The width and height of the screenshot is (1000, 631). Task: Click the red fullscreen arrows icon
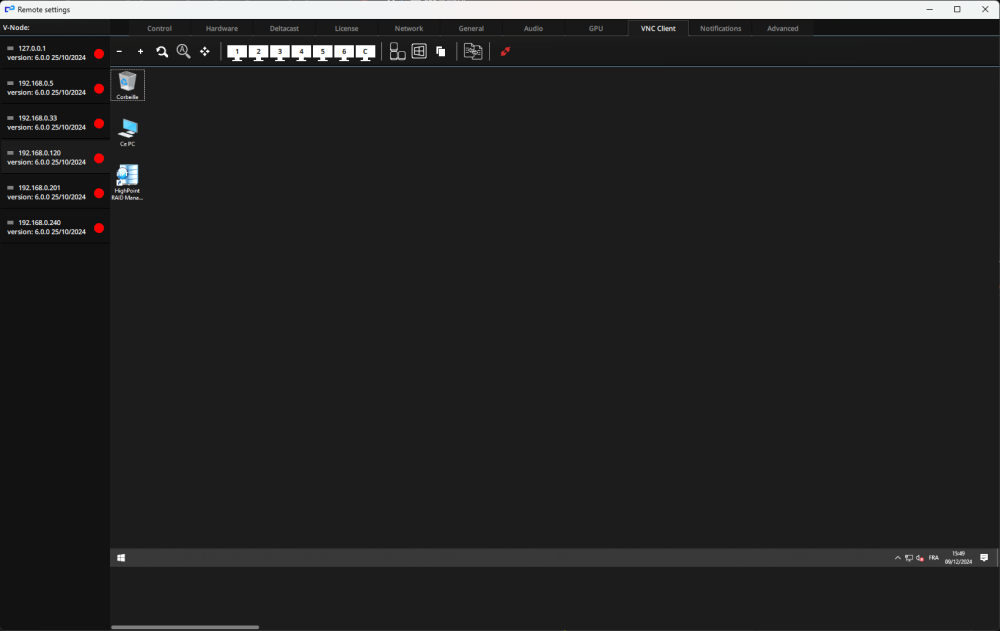click(x=505, y=51)
